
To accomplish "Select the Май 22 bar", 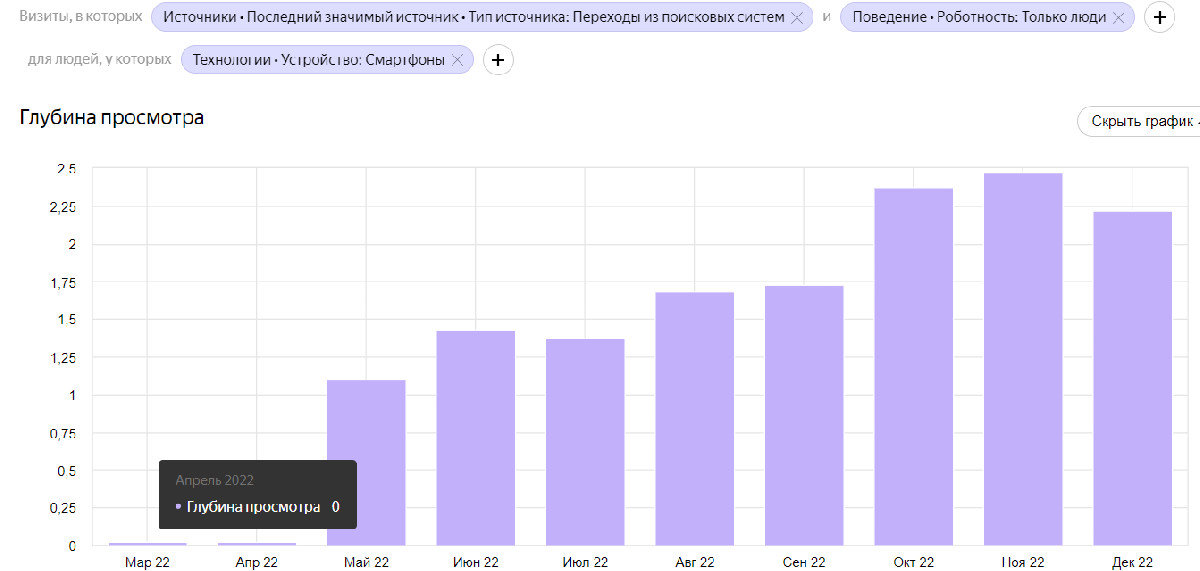I will pos(366,462).
